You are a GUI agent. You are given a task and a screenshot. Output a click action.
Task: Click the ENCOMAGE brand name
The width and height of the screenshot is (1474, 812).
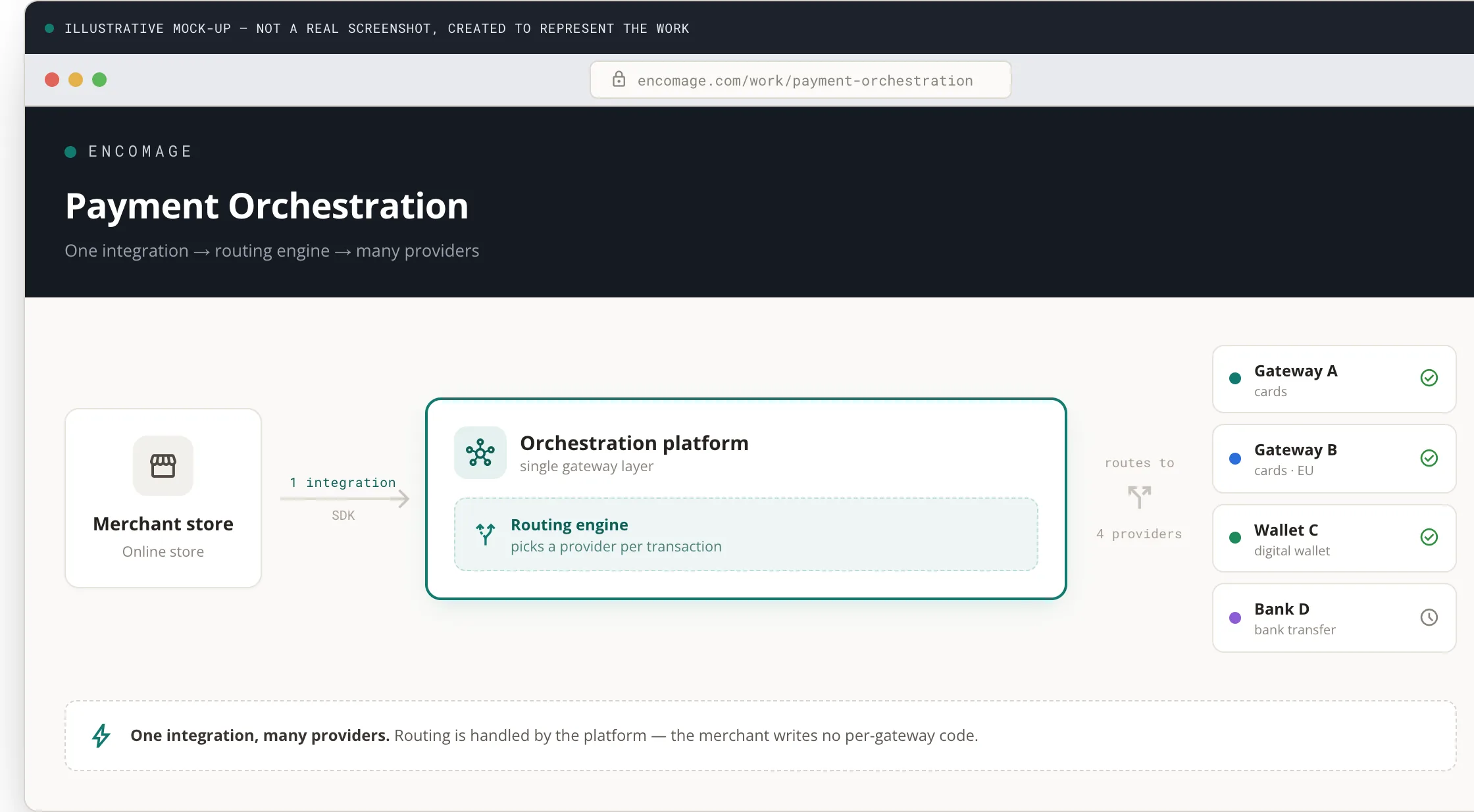pos(140,151)
